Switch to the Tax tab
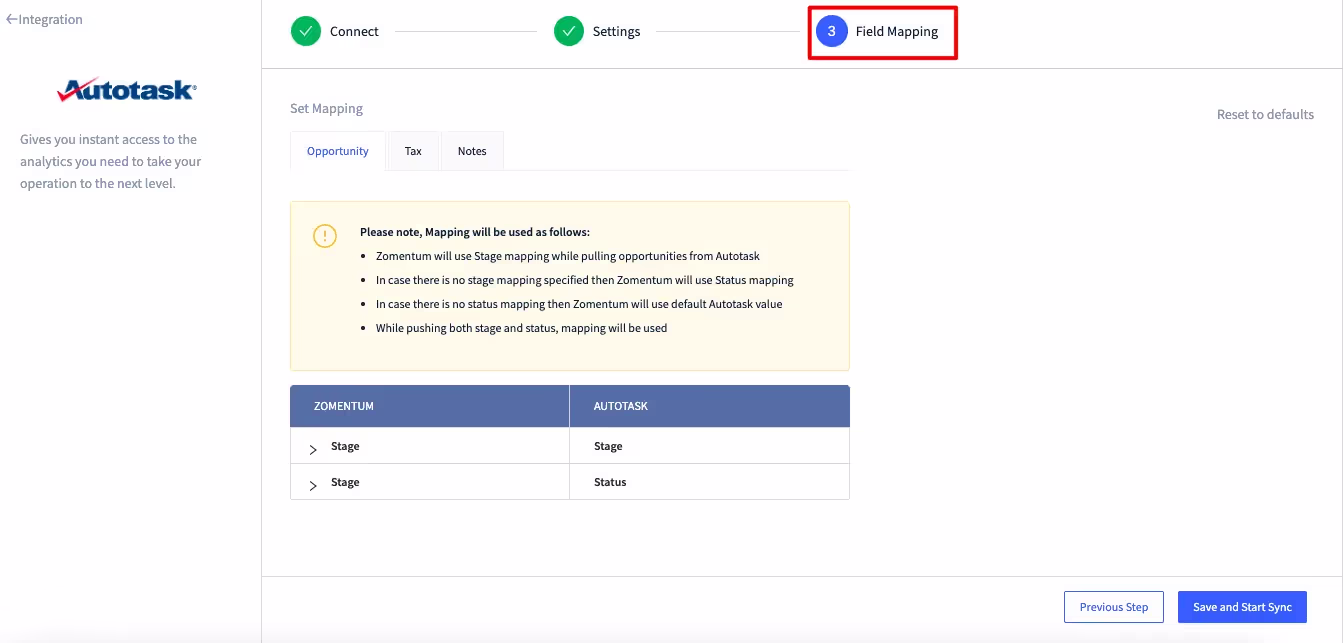This screenshot has height=643, width=1343. (413, 151)
